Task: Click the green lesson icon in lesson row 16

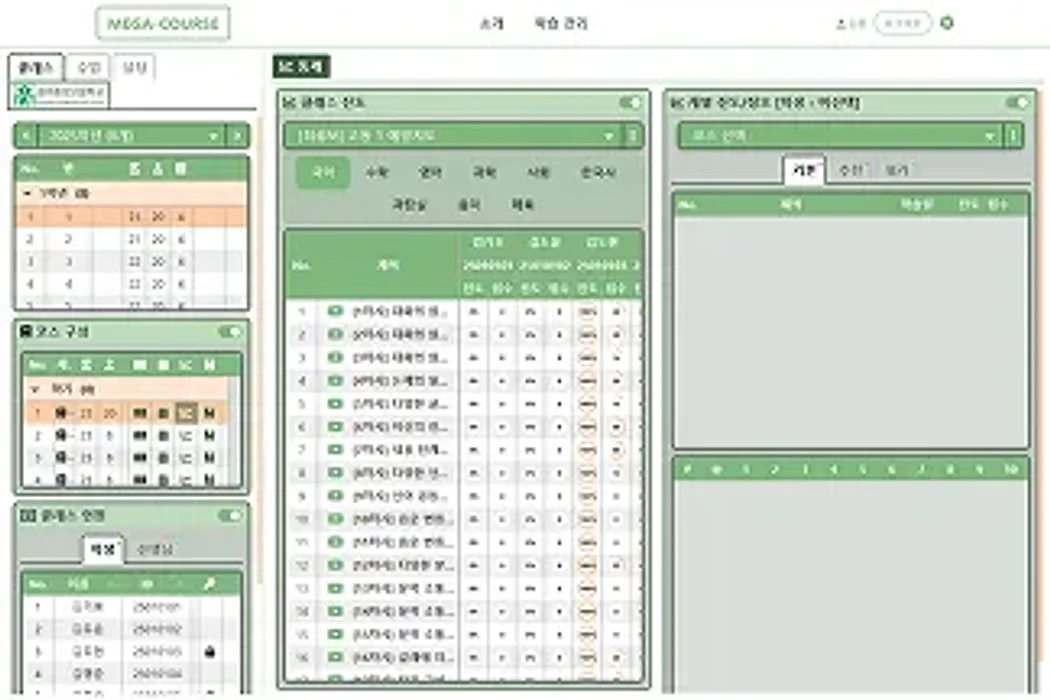Action: click(335, 658)
